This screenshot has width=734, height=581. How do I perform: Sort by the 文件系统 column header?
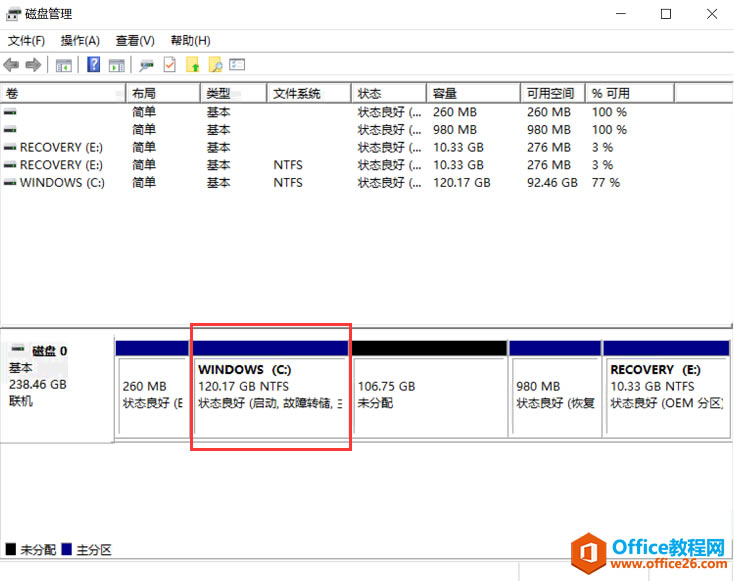[x=309, y=94]
